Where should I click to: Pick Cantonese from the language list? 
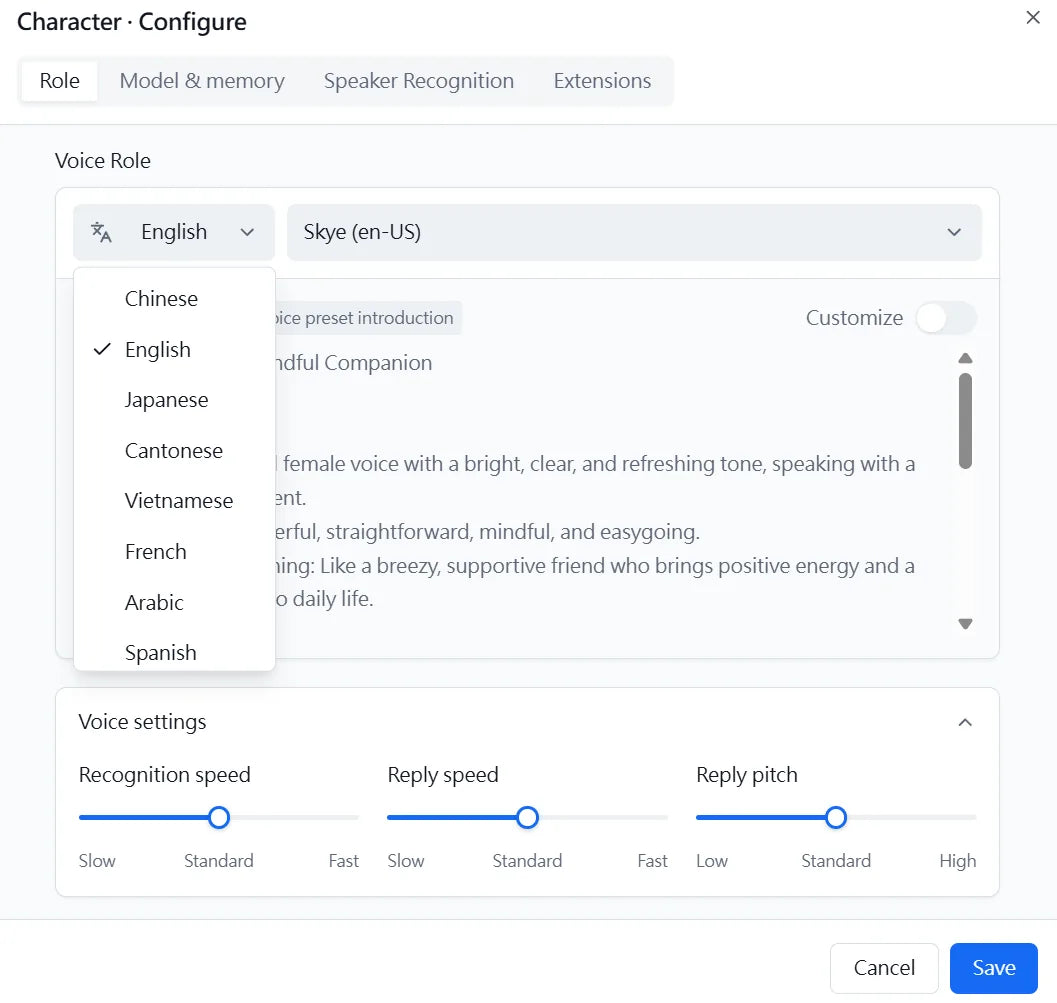click(x=174, y=450)
